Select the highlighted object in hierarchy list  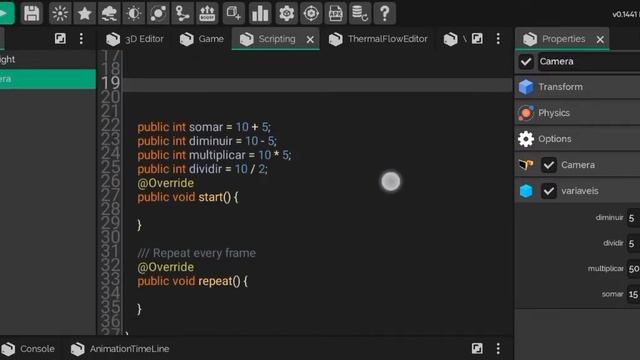pos(48,79)
